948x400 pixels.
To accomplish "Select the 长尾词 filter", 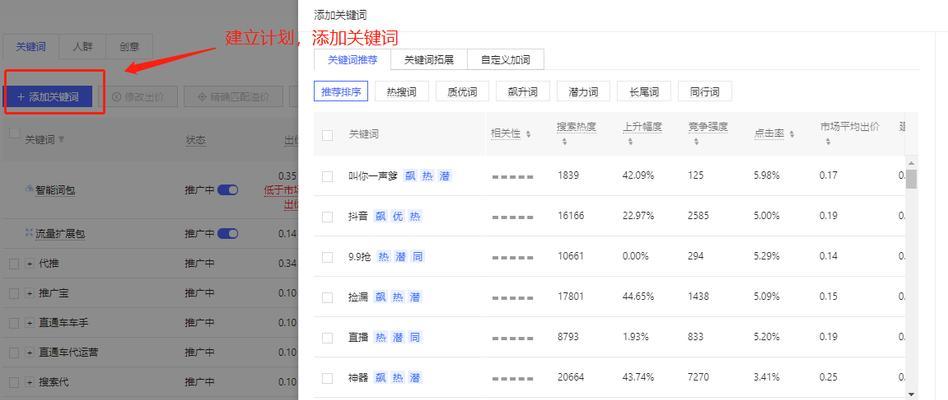I will (x=643, y=92).
